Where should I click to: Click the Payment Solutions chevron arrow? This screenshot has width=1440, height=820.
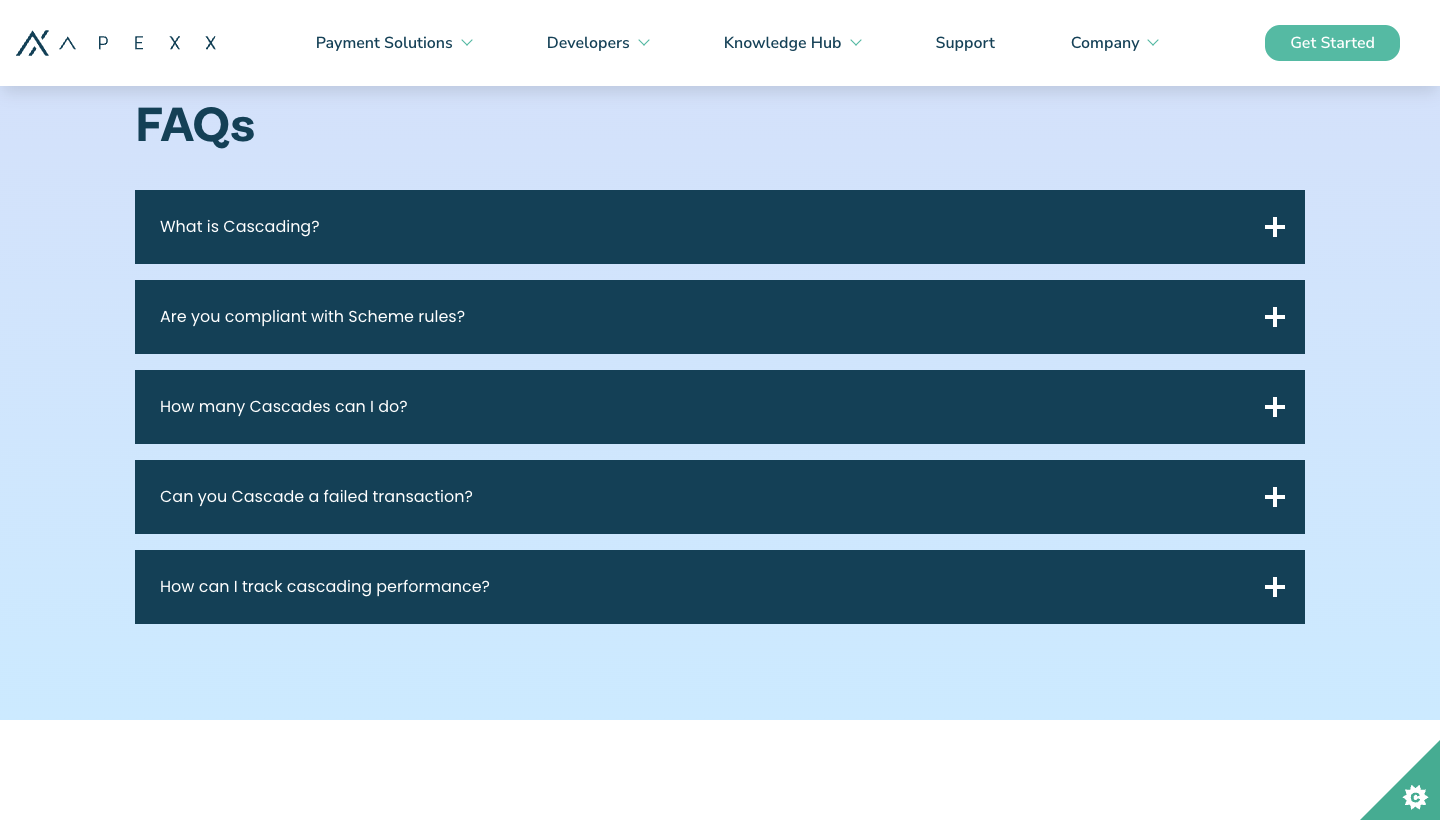467,43
